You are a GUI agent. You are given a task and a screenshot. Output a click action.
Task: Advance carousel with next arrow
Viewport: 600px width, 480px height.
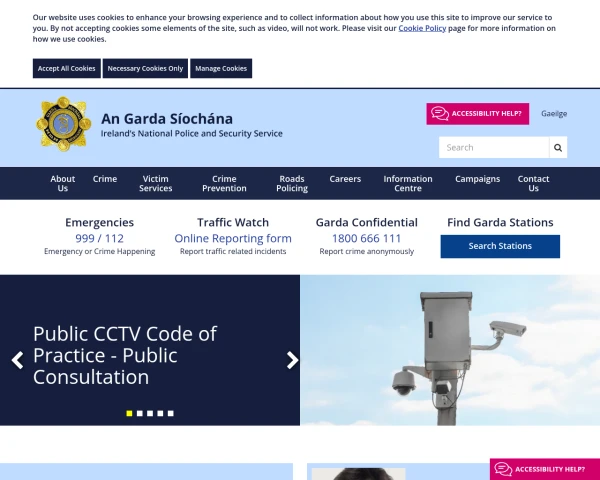292,360
